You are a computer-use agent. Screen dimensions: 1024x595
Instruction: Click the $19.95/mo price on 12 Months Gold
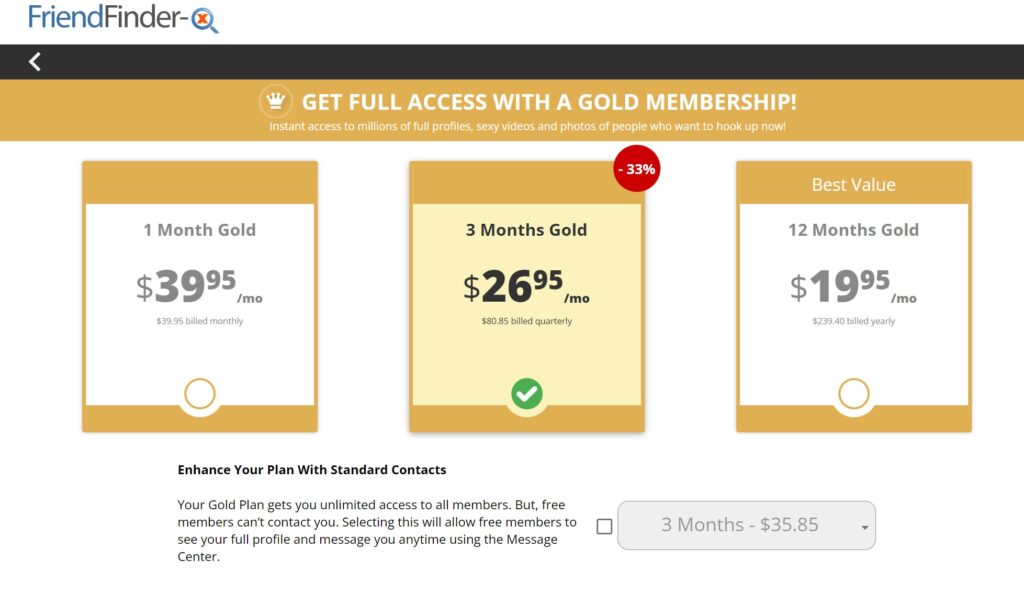point(850,287)
